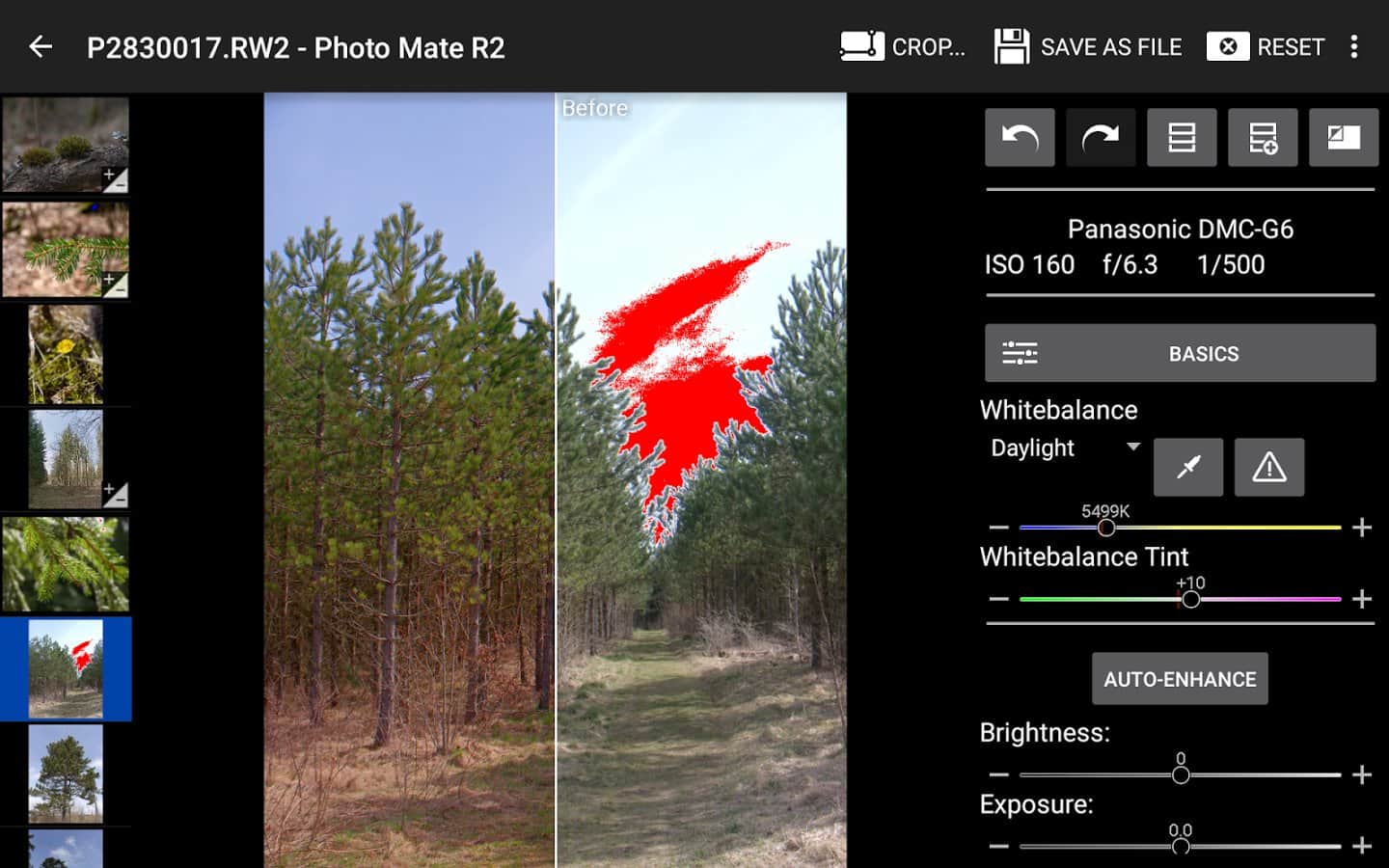The width and height of the screenshot is (1389, 868).
Task: Select the yellow flower thumbnail
Action: pyautogui.click(x=66, y=354)
